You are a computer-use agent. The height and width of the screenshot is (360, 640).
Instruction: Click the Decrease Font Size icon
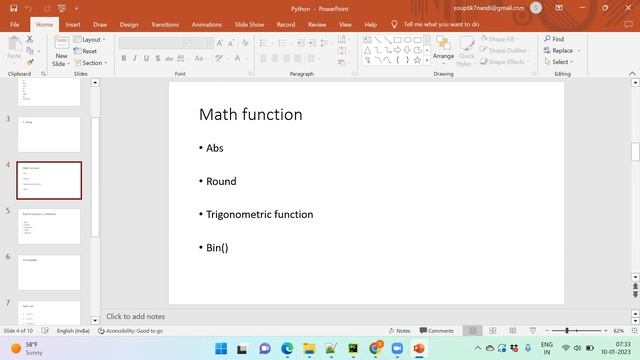231,43
